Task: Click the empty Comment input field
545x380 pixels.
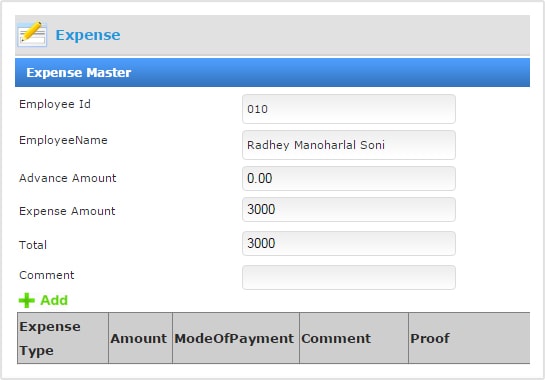Action: click(349, 277)
